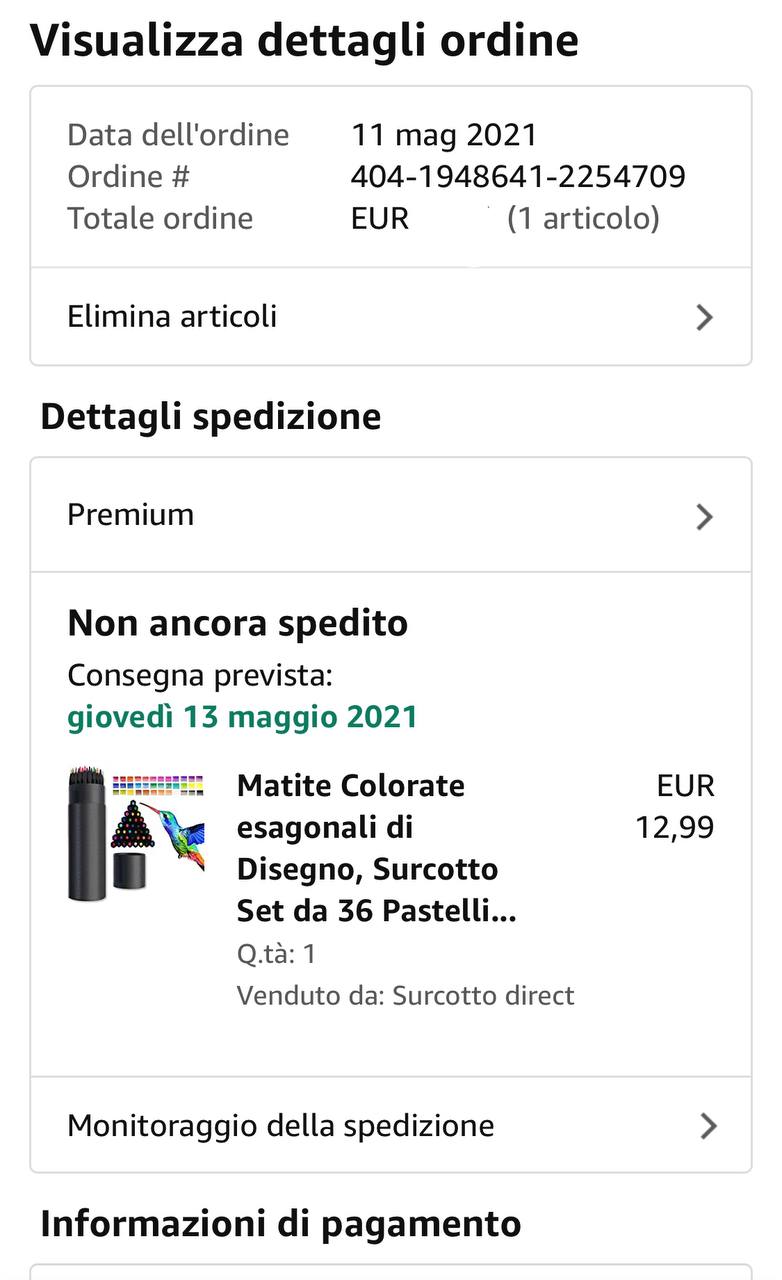The height and width of the screenshot is (1280, 782).
Task: Click the (1 articolo) item count
Action: click(x=583, y=219)
